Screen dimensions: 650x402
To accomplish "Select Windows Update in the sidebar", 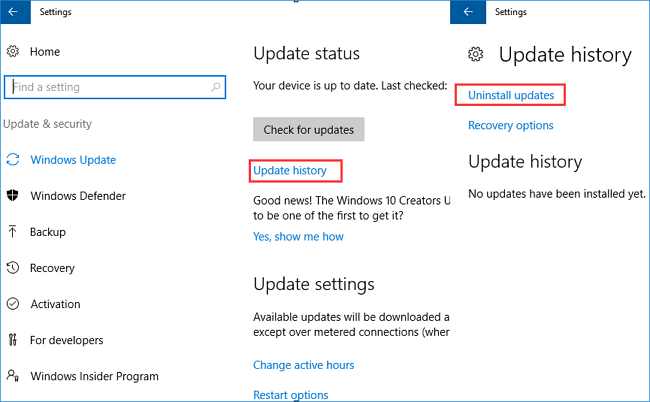I will pyautogui.click(x=73, y=160).
